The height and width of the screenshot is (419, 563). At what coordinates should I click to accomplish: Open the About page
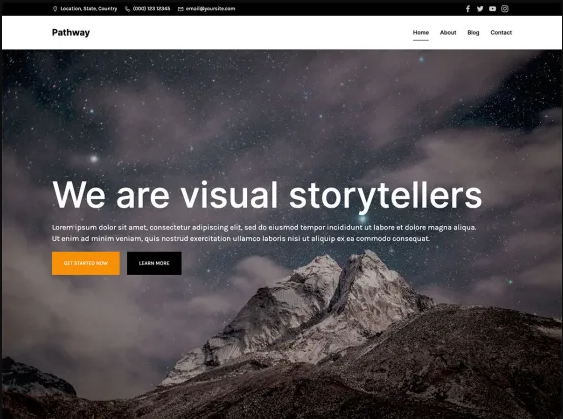tap(448, 32)
